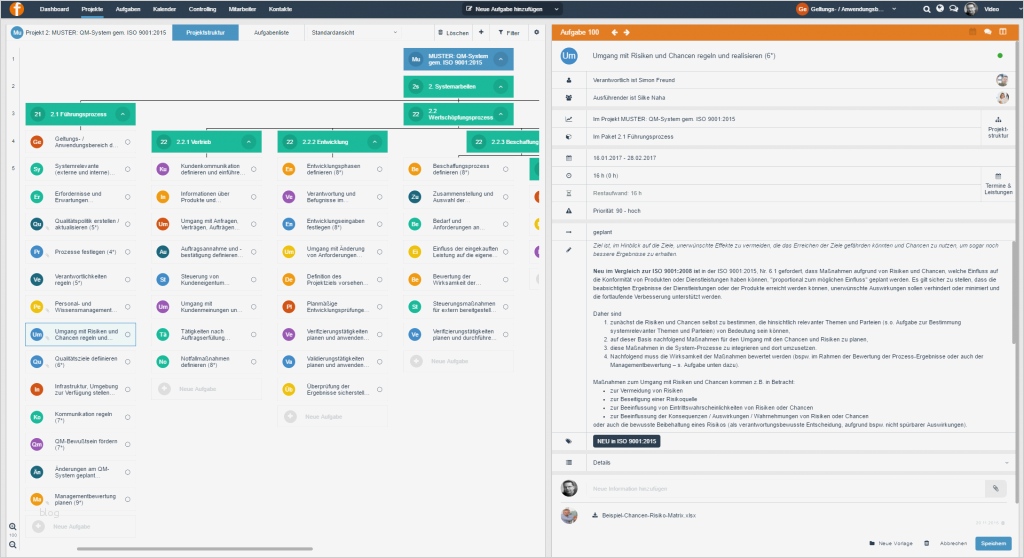Zoom out the project structure view
Image resolution: width=1024 pixels, height=558 pixels.
[12, 544]
